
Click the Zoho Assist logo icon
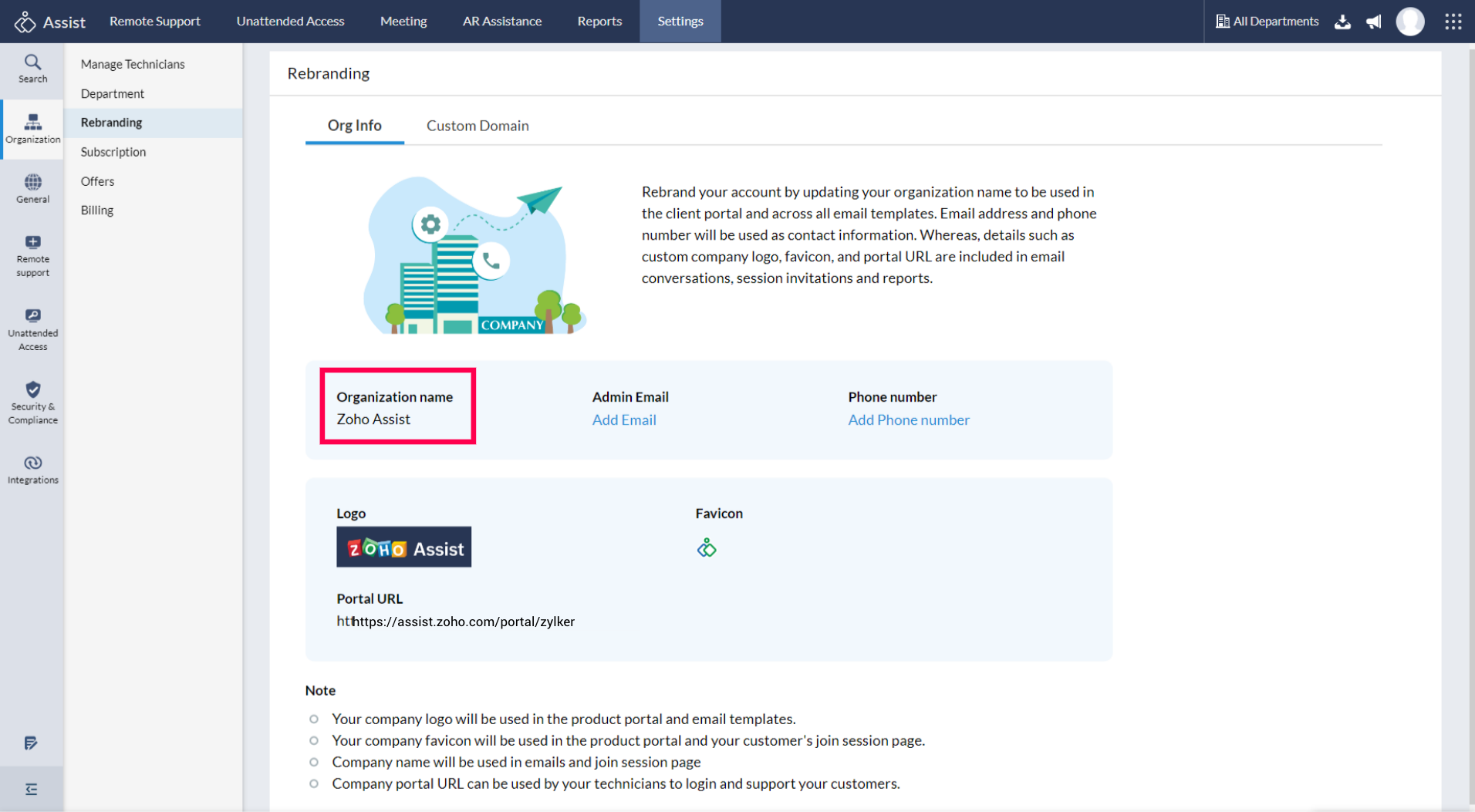25,22
